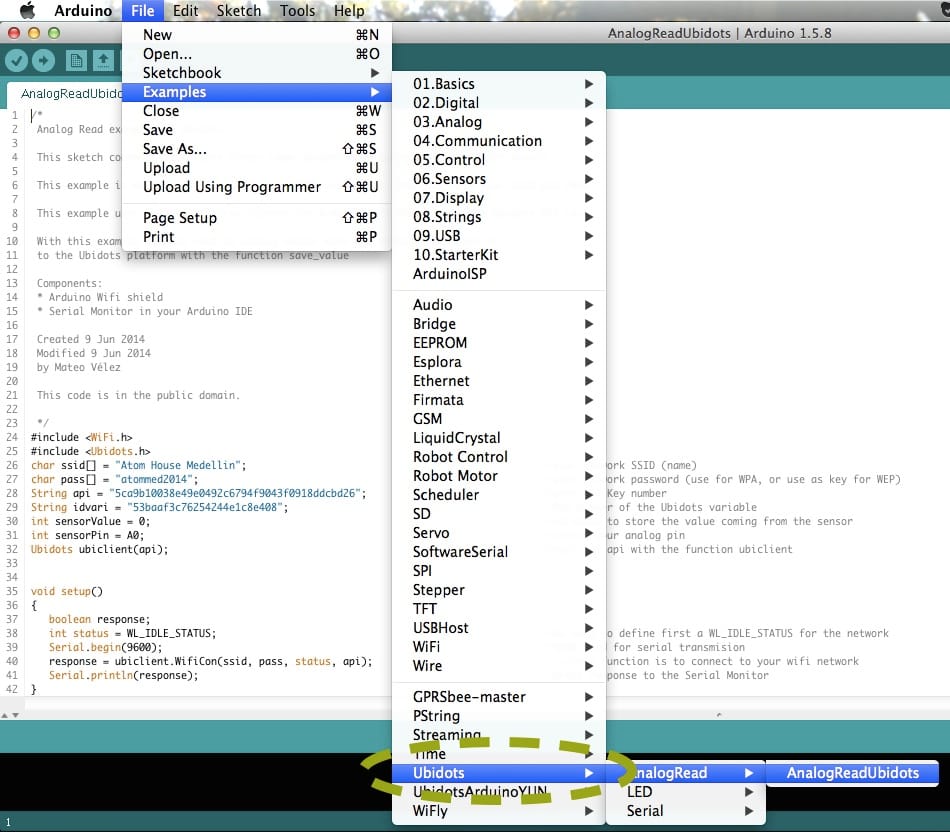Expand the LiquidCrystal examples submenu
This screenshot has width=950, height=832.
[x=499, y=438]
